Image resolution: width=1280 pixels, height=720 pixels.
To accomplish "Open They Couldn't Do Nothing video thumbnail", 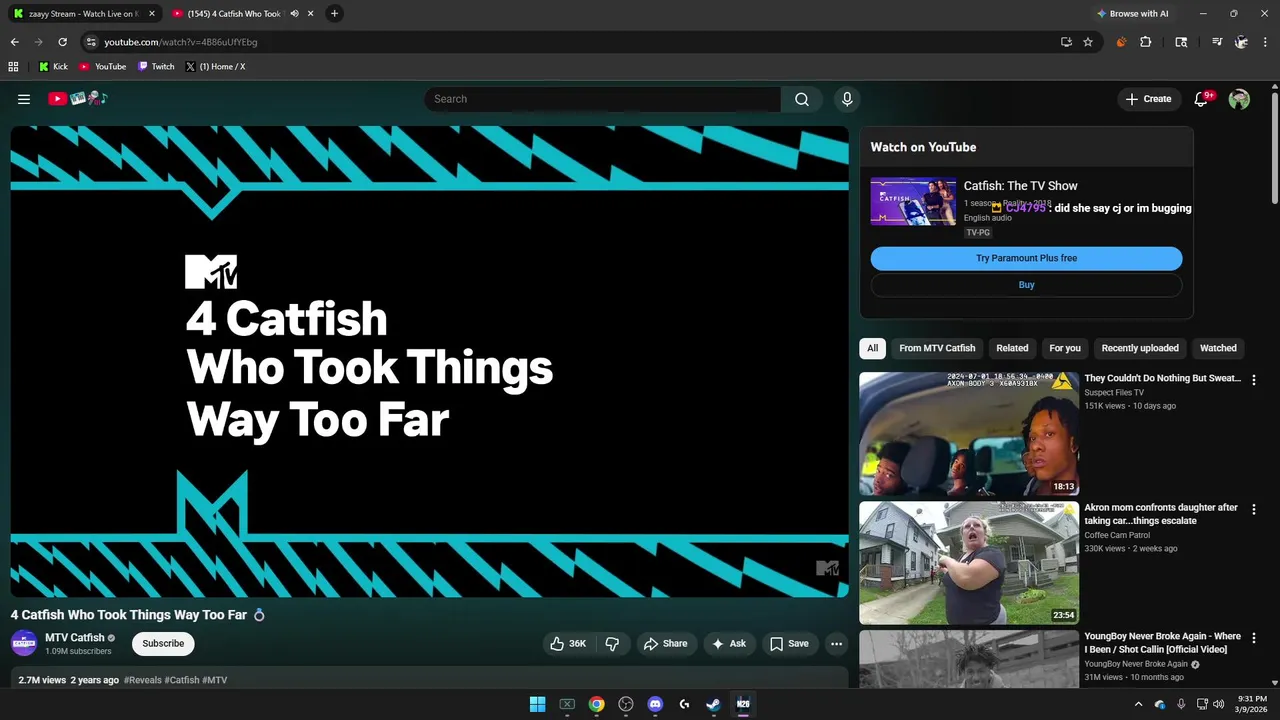I will [969, 434].
